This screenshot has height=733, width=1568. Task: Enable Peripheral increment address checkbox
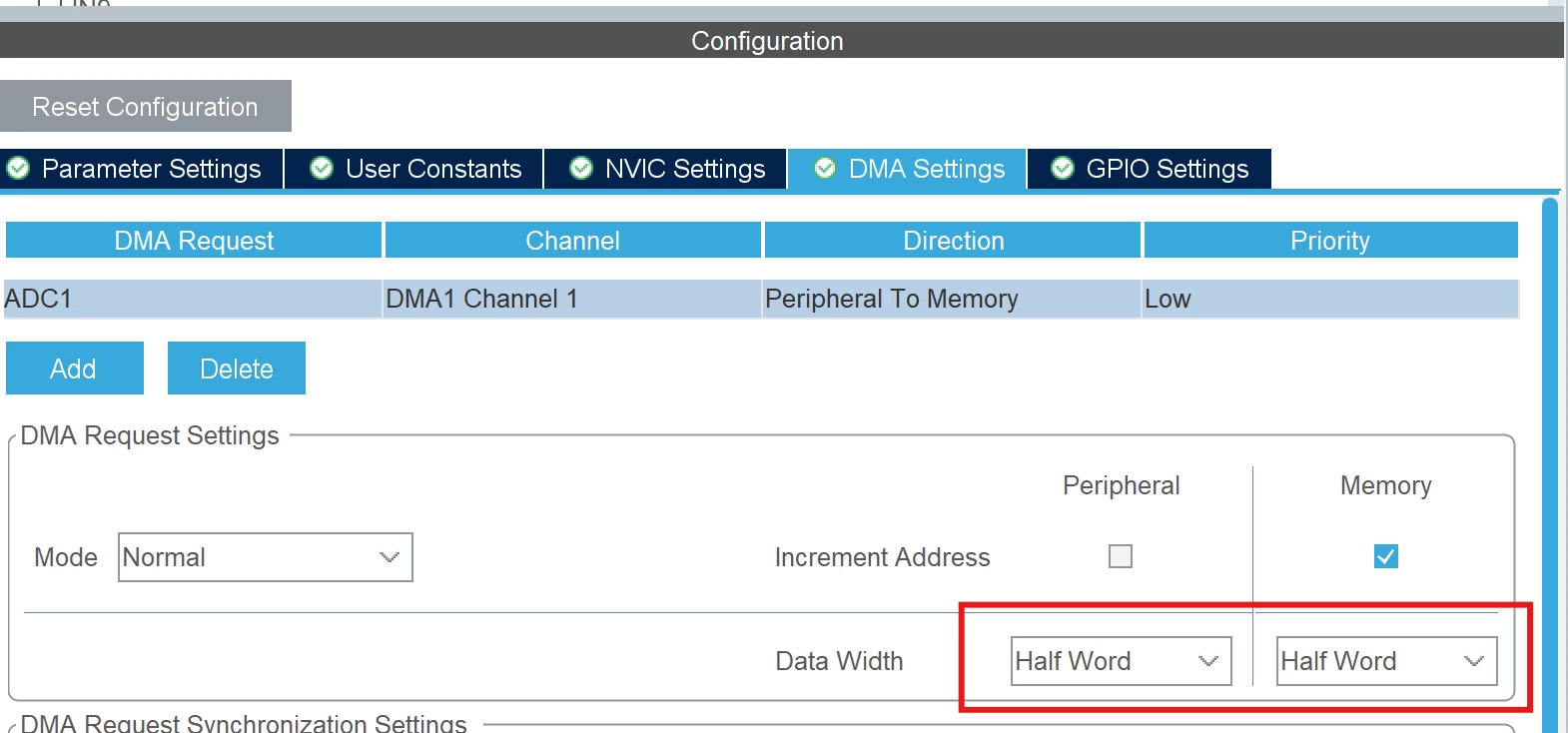coord(1121,556)
